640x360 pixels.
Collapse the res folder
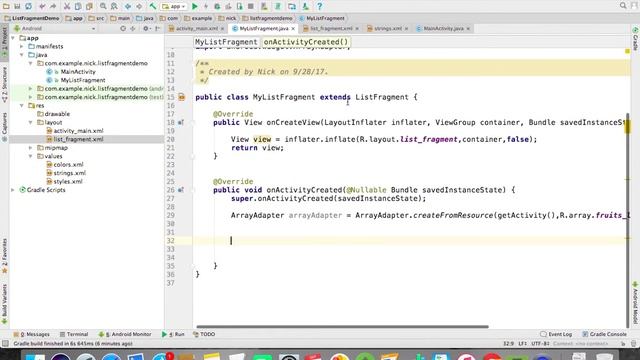[x=22, y=105]
